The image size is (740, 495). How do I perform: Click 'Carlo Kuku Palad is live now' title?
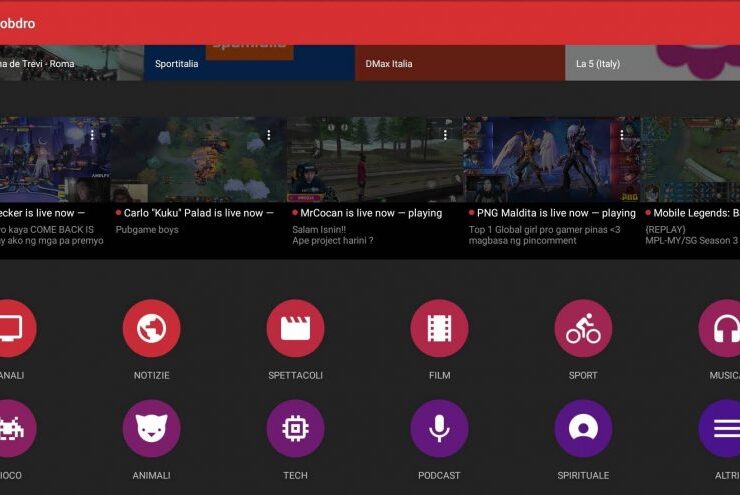193,213
